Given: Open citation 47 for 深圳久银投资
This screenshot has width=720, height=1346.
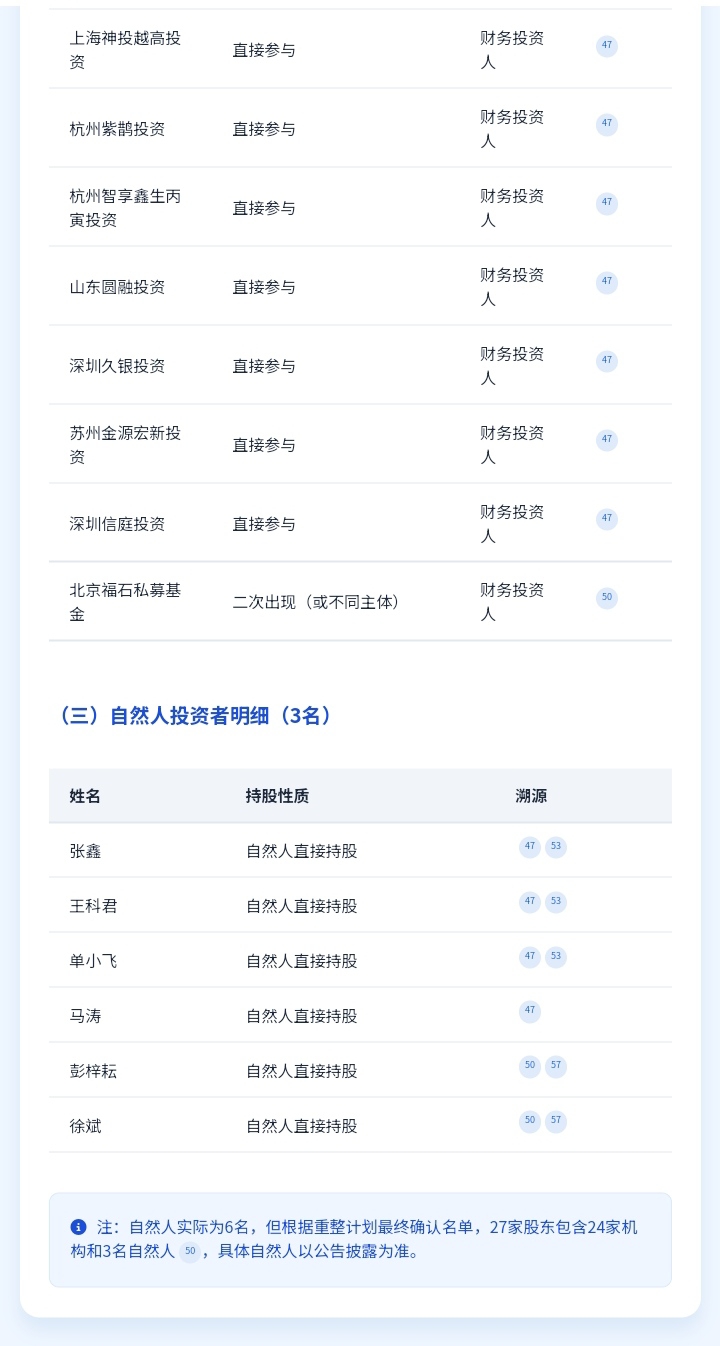Looking at the screenshot, I should pos(607,361).
